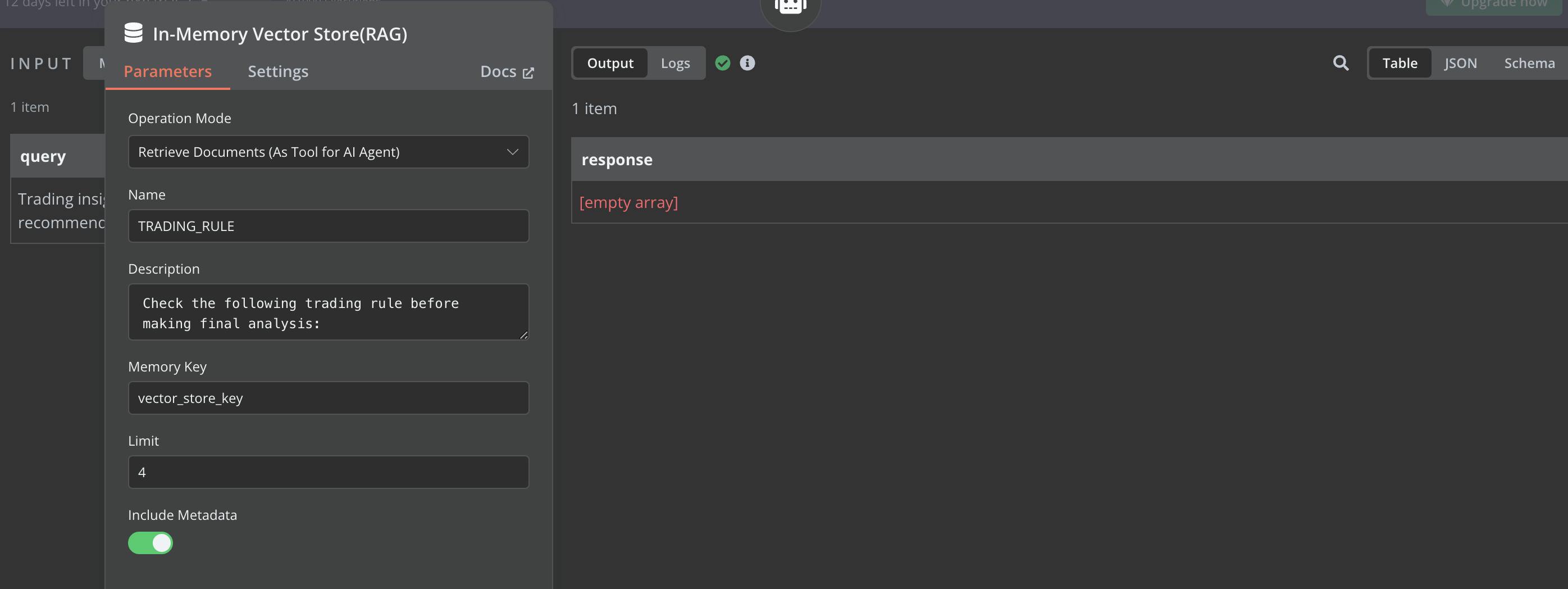
Task: Click the Limit field showing 4
Action: pyautogui.click(x=328, y=472)
